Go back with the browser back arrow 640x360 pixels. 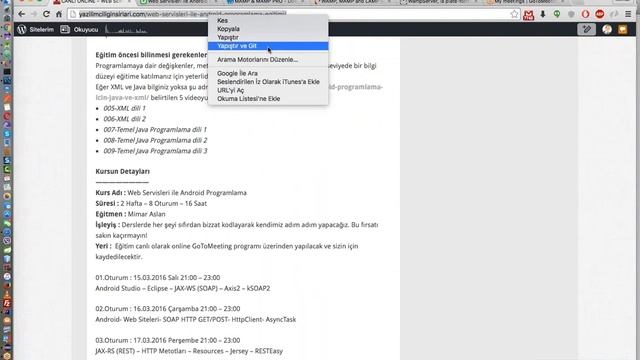[22, 14]
